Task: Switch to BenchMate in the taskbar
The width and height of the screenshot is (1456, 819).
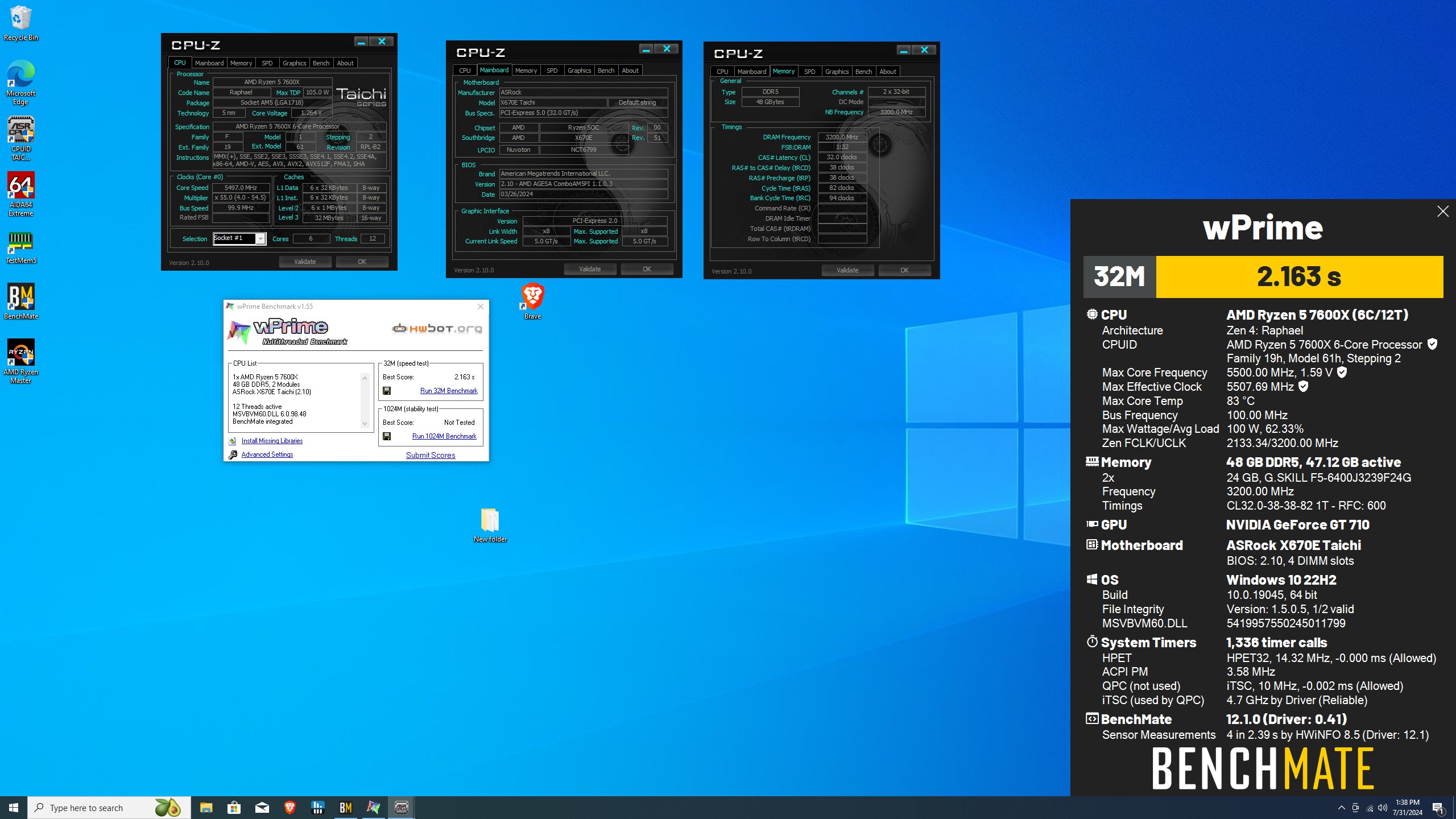Action: (x=345, y=808)
